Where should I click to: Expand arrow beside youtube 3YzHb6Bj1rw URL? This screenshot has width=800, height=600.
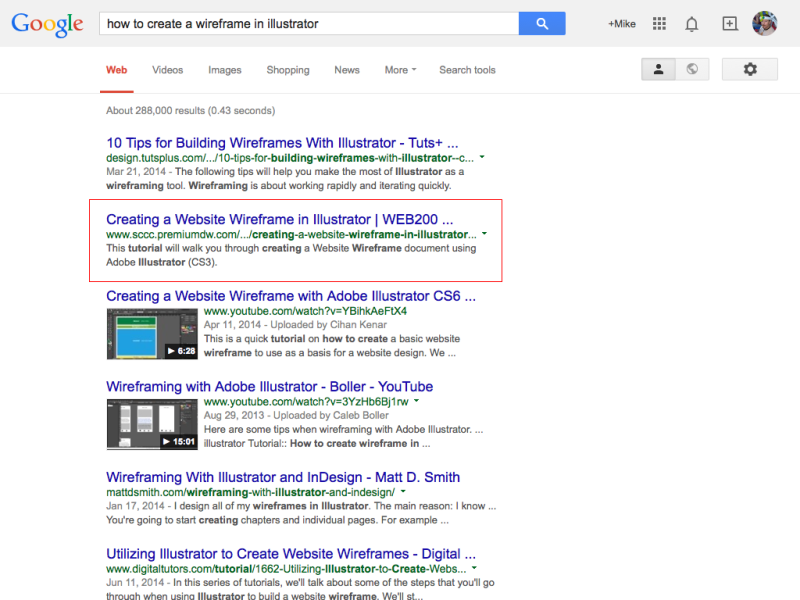point(416,401)
